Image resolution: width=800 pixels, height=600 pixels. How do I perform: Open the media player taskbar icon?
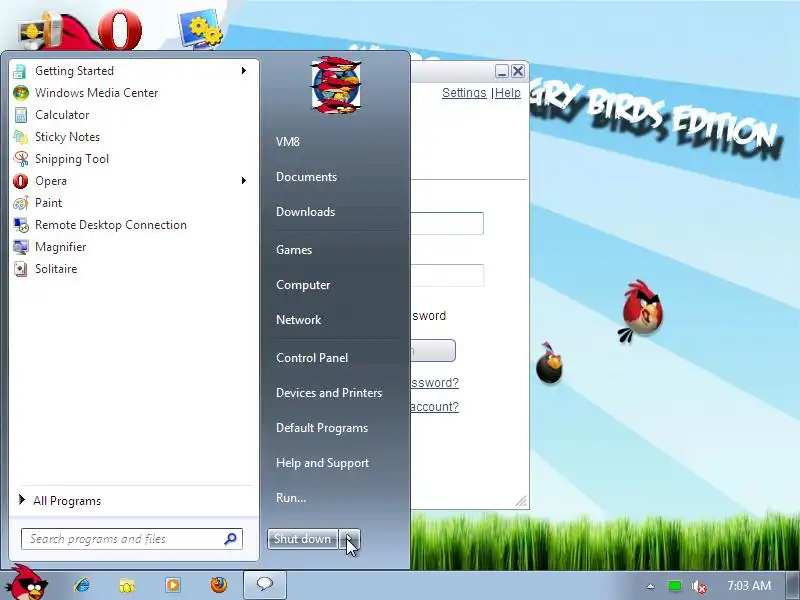tap(172, 585)
